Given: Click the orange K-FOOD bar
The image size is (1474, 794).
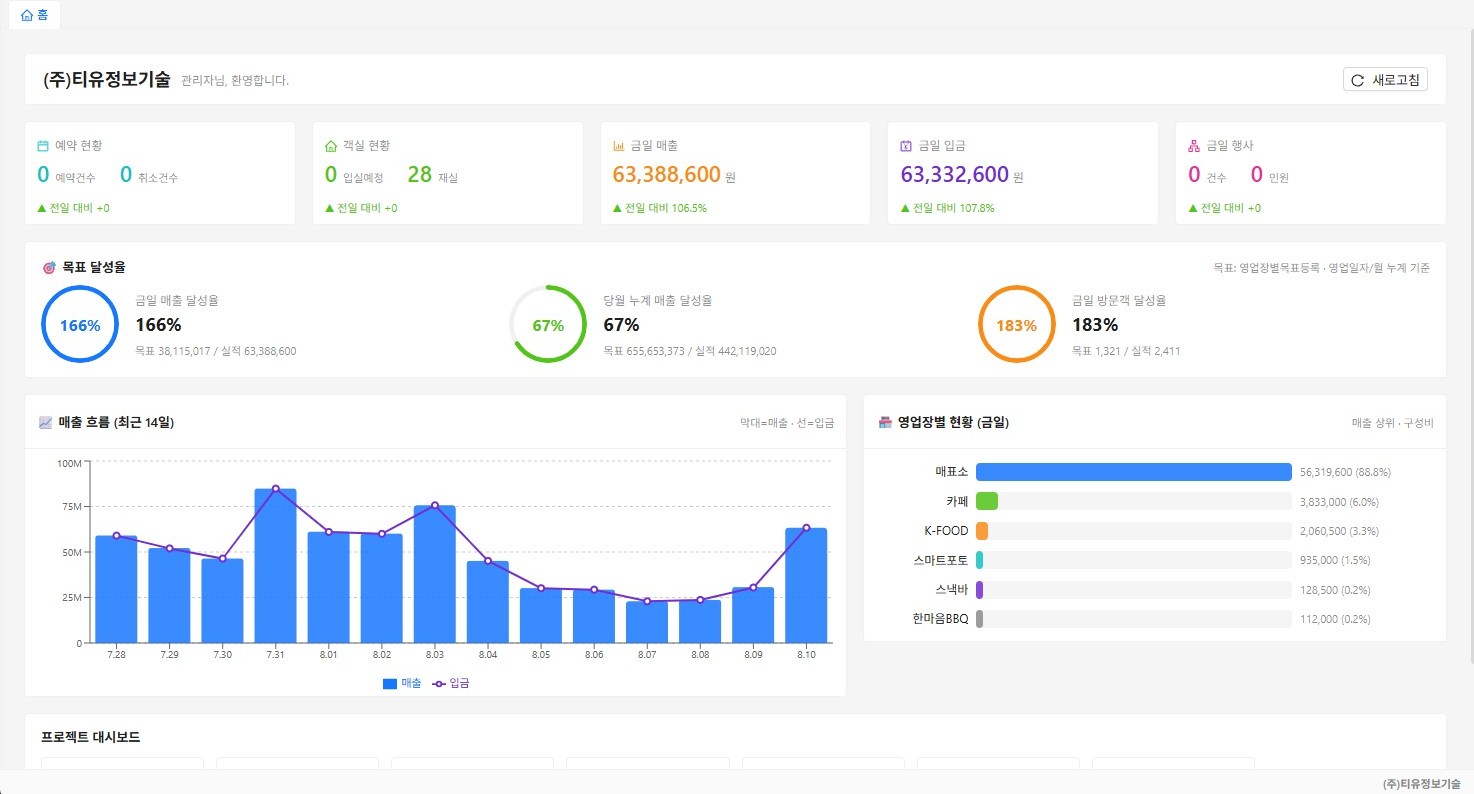Looking at the screenshot, I should (982, 531).
